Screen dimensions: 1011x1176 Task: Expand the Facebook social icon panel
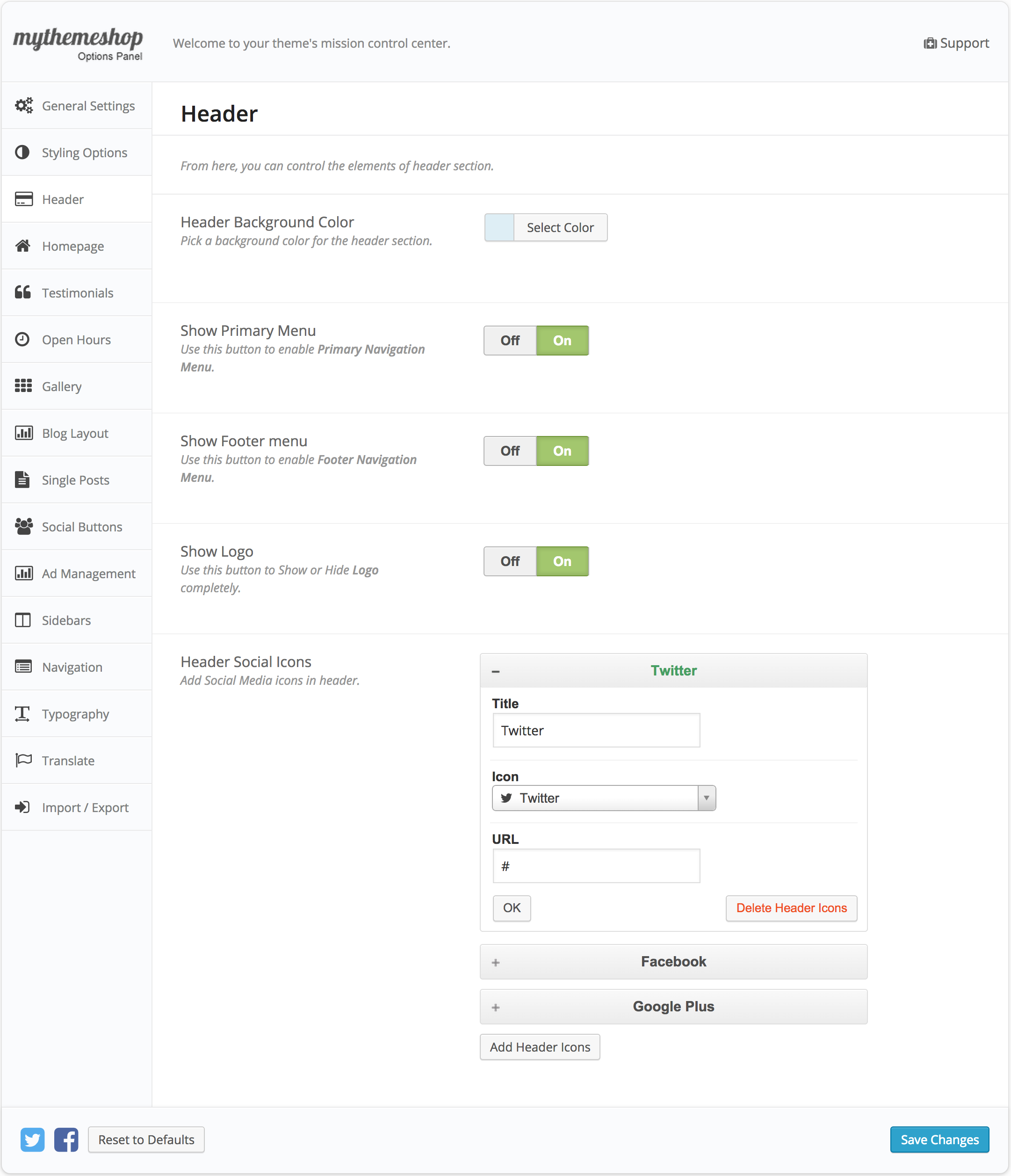pyautogui.click(x=673, y=961)
